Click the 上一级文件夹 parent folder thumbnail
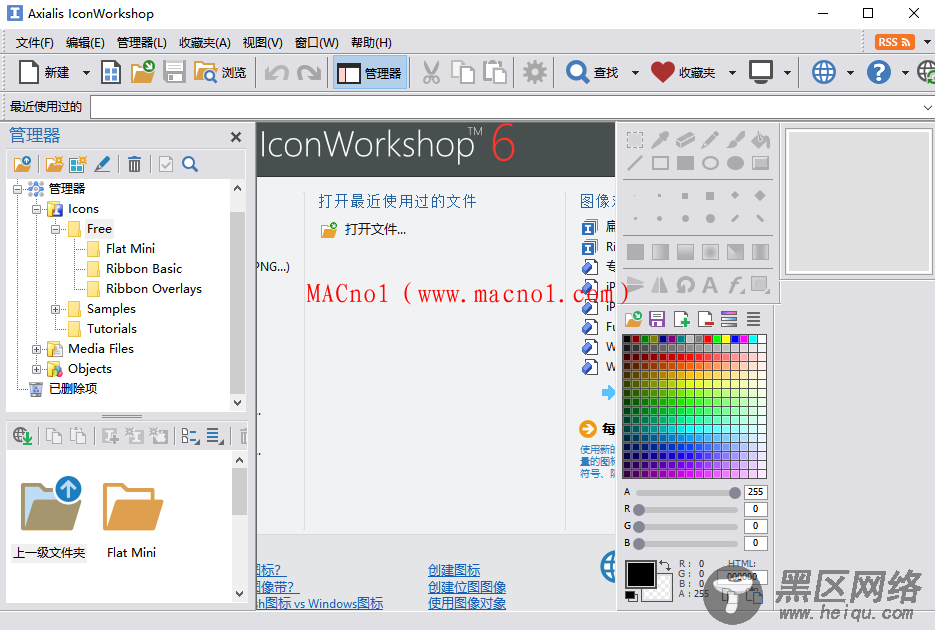The width and height of the screenshot is (935, 630). (50, 519)
